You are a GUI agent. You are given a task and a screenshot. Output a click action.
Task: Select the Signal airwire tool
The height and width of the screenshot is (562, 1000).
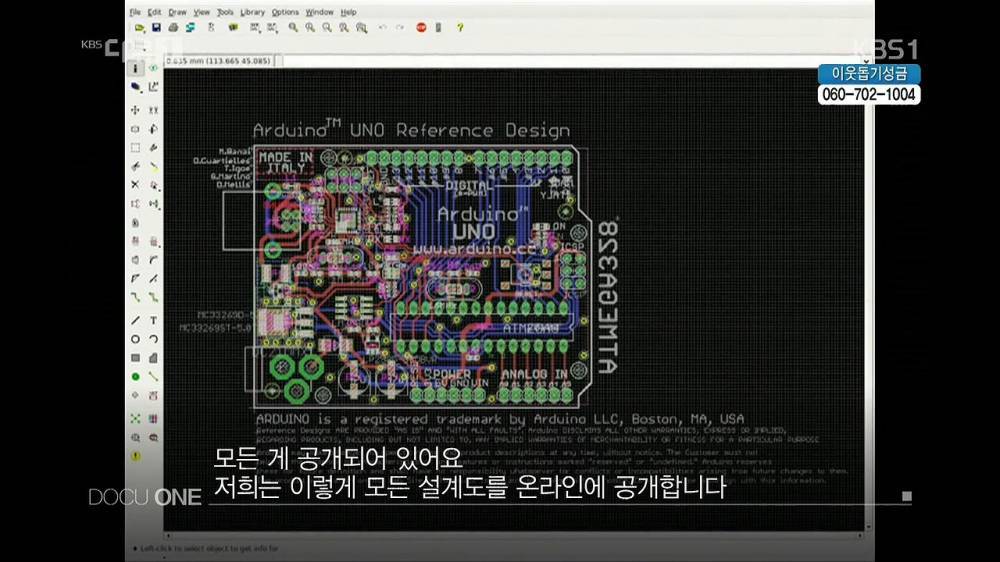(x=153, y=376)
